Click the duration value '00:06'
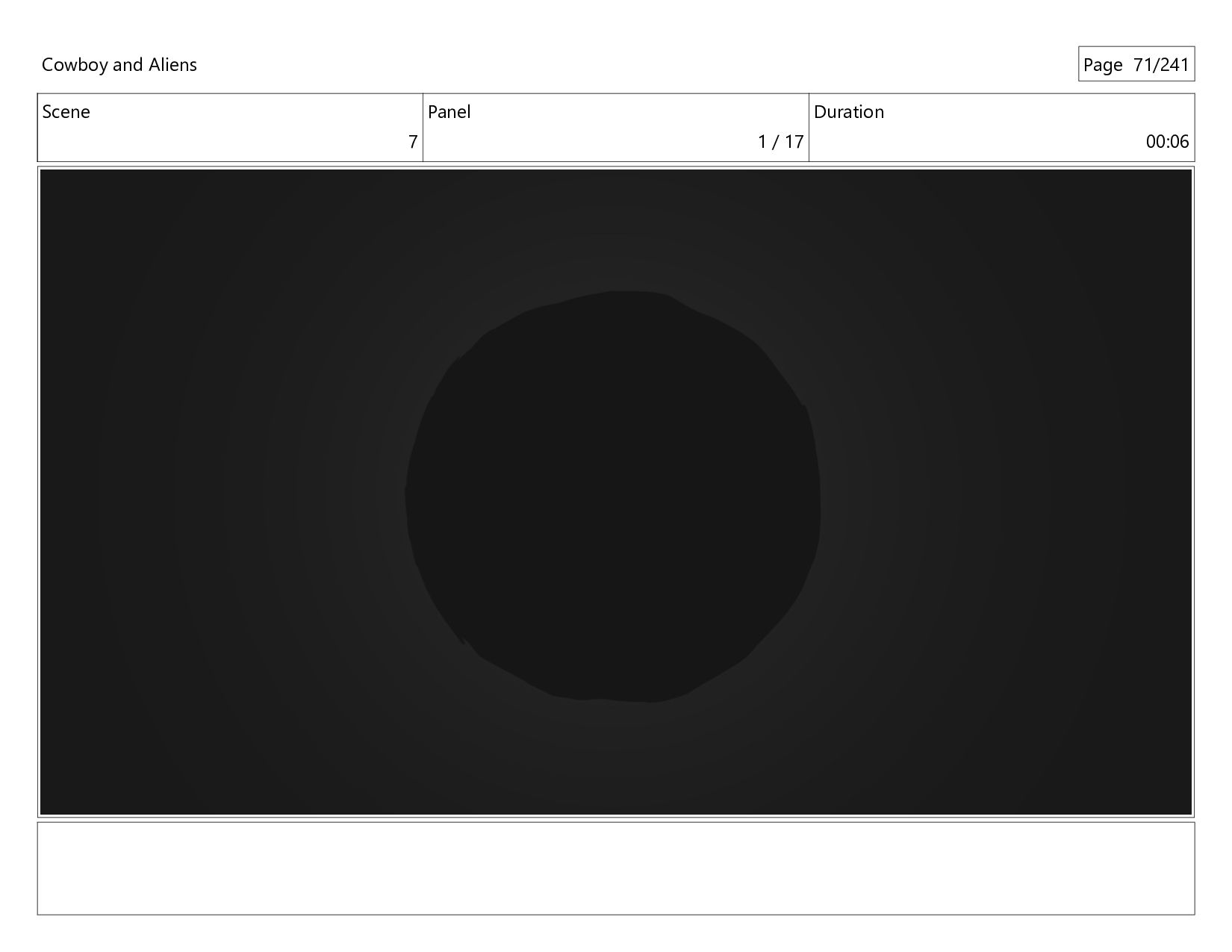The image size is (1232, 952). [1167, 142]
